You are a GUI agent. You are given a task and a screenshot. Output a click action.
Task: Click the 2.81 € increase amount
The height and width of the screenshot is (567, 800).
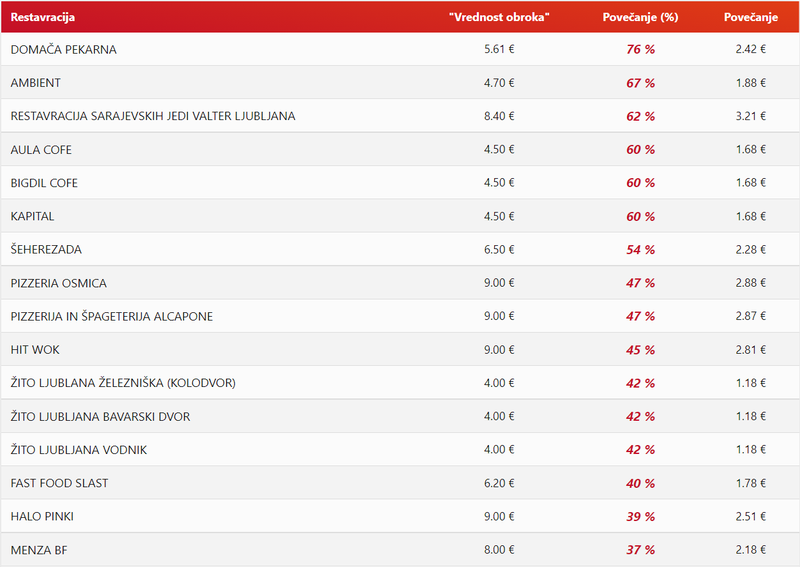pos(751,350)
